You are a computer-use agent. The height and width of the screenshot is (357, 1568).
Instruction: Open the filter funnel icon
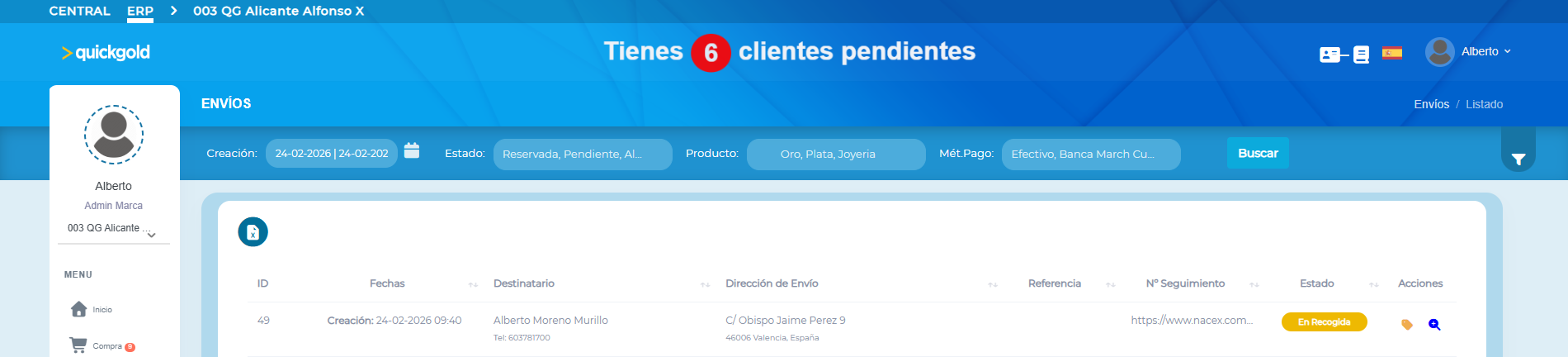(x=1518, y=159)
